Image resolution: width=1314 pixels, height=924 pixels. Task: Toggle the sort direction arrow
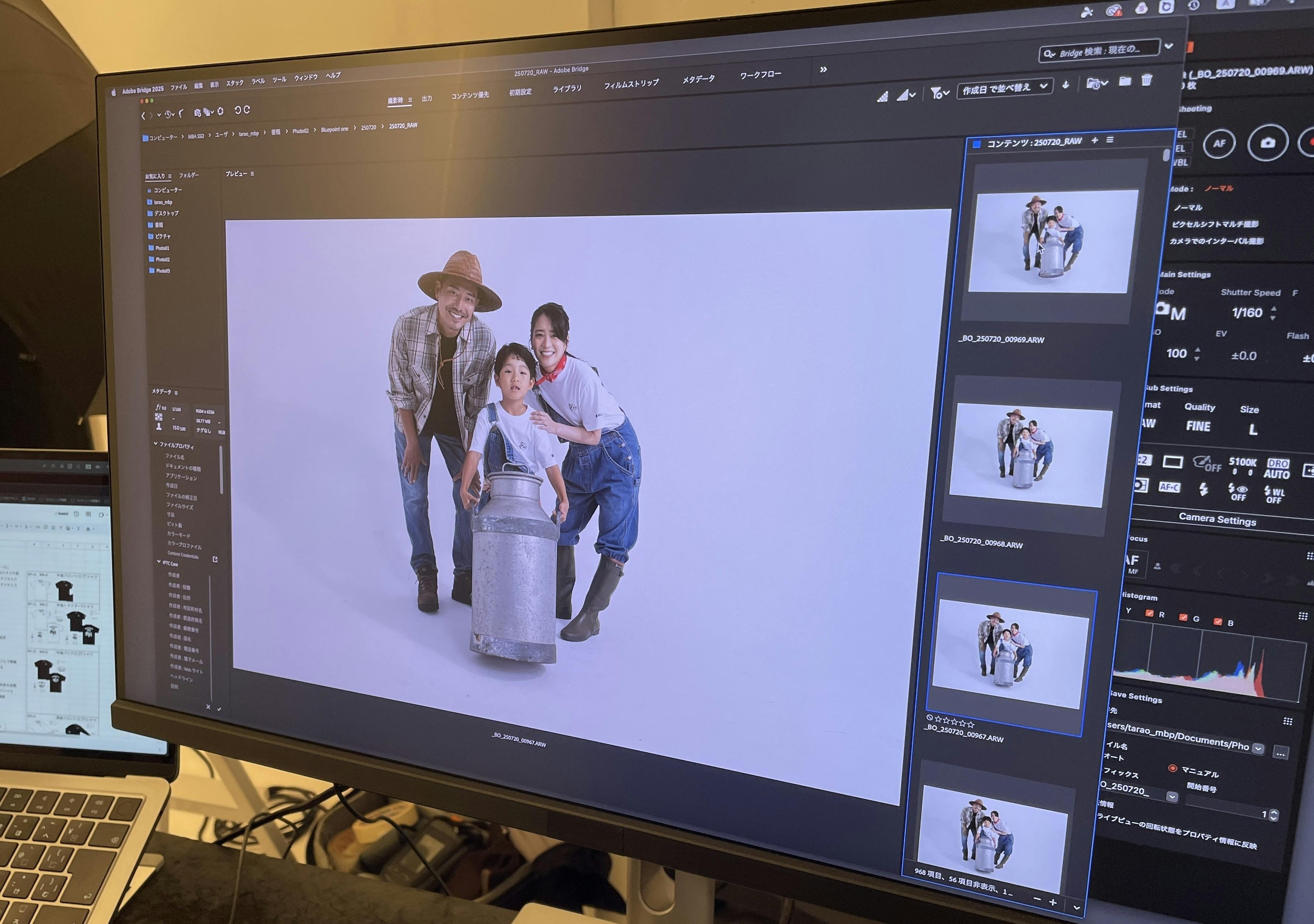click(1065, 85)
